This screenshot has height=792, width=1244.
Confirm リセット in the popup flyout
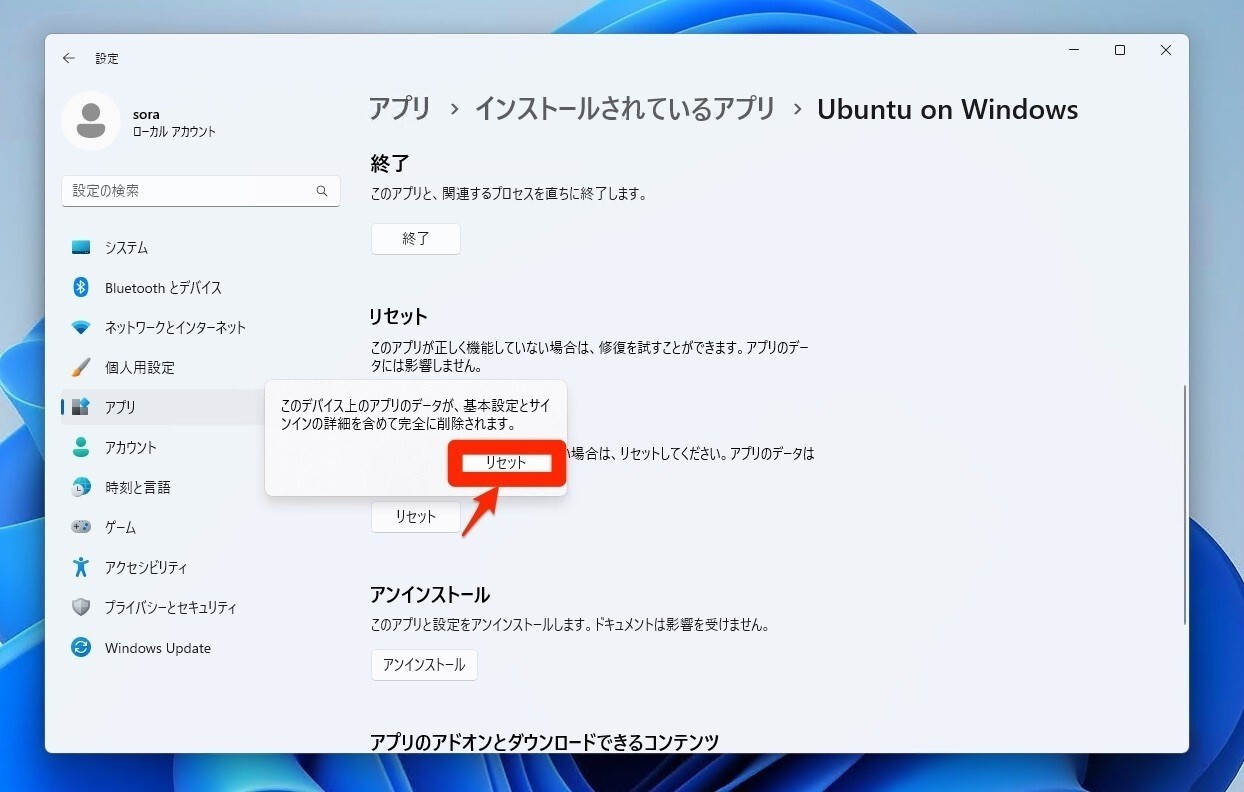[506, 463]
